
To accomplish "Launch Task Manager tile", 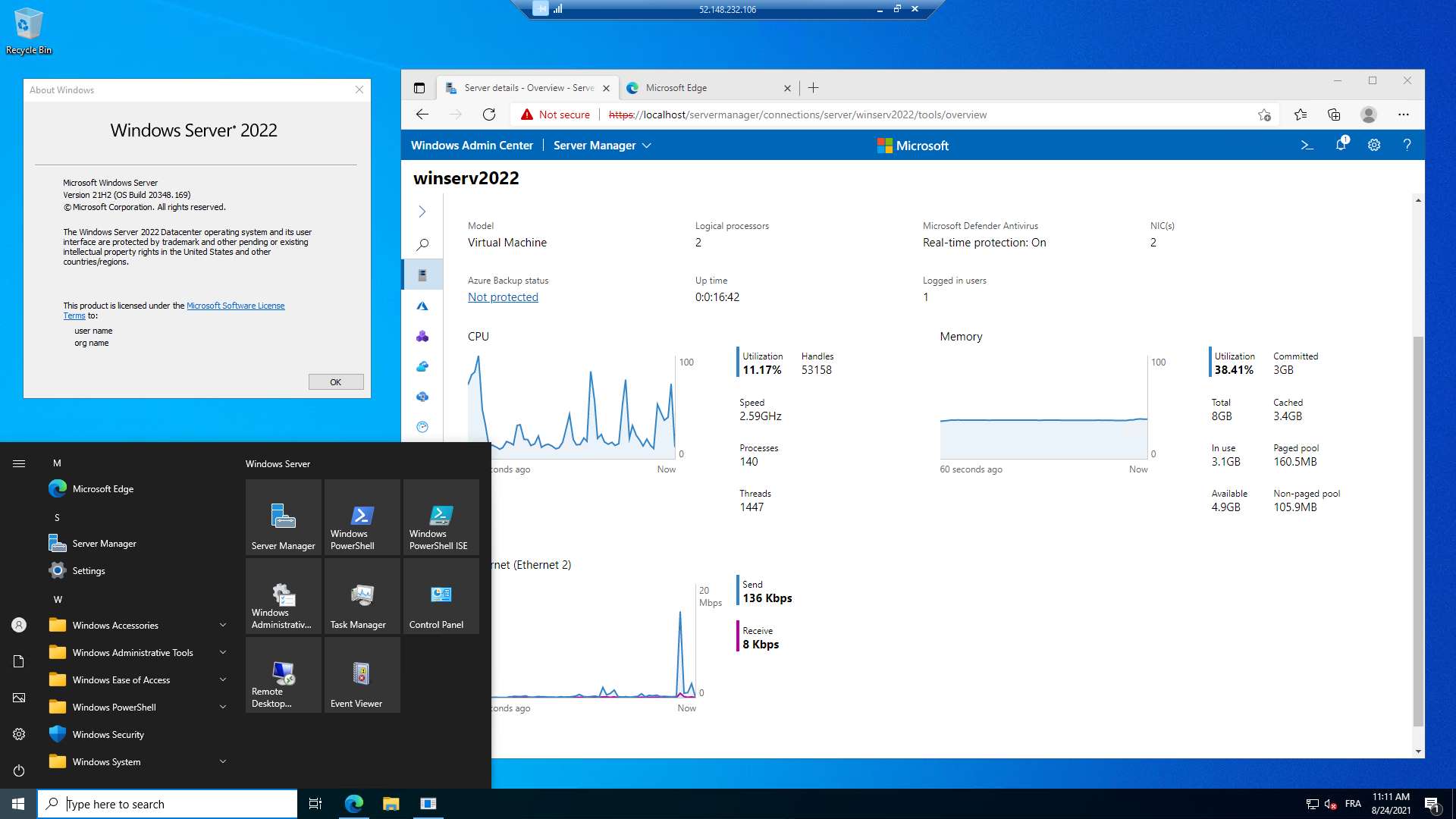I will tap(362, 596).
